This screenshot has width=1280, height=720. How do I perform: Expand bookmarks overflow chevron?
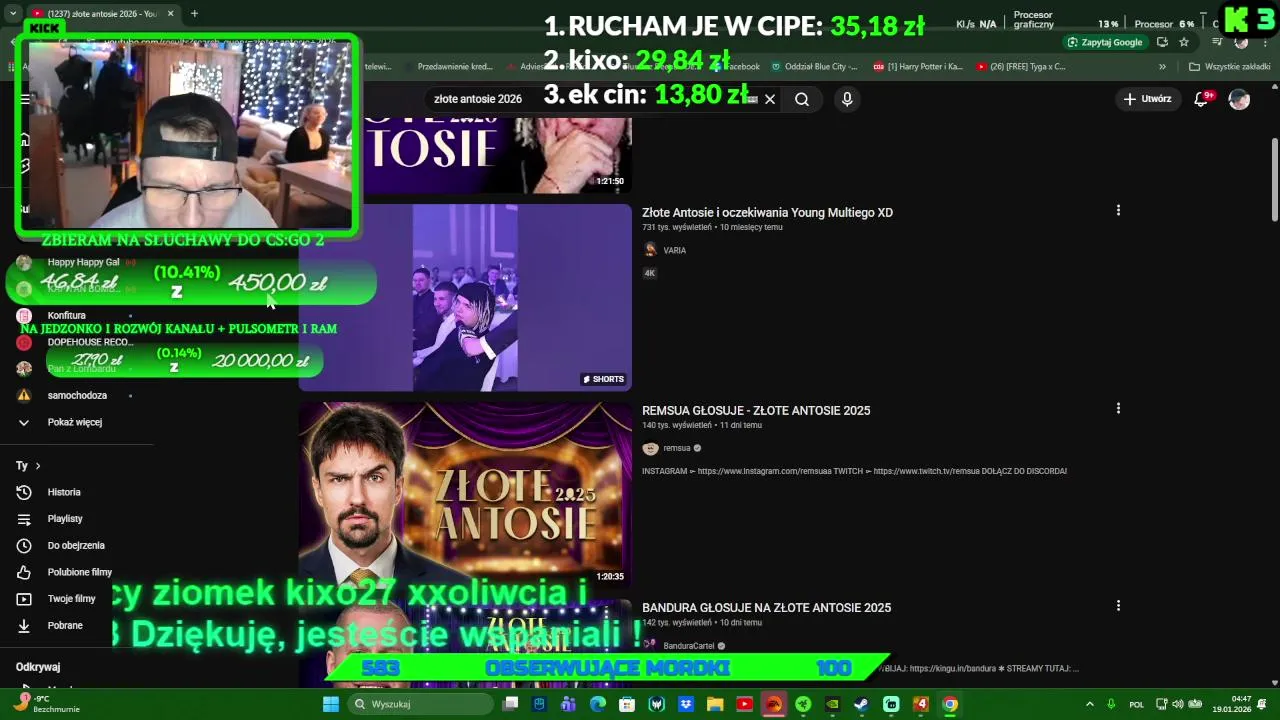pos(1162,67)
